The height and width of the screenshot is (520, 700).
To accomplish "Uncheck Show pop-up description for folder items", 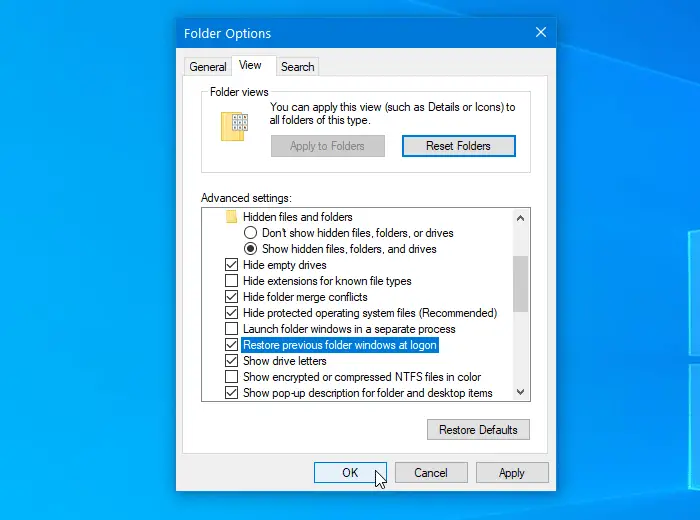I will [231, 393].
